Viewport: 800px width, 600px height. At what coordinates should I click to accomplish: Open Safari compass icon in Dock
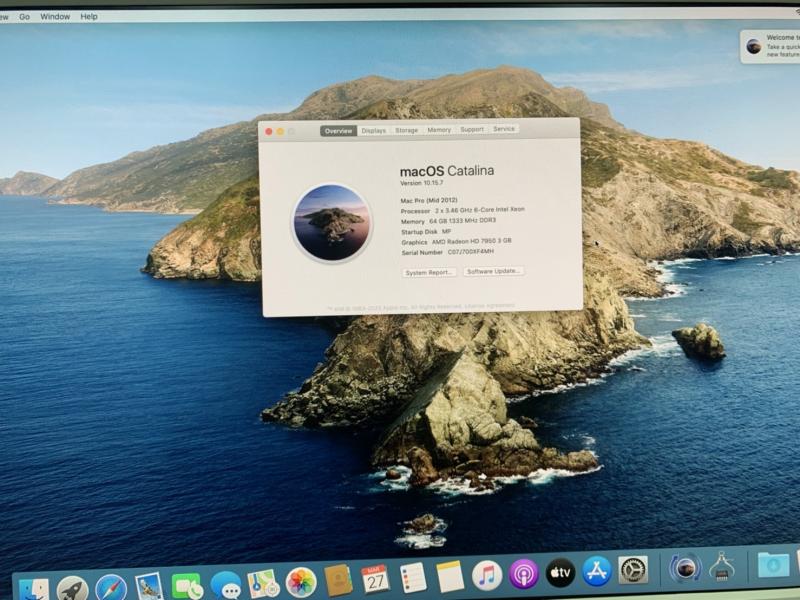point(111,588)
